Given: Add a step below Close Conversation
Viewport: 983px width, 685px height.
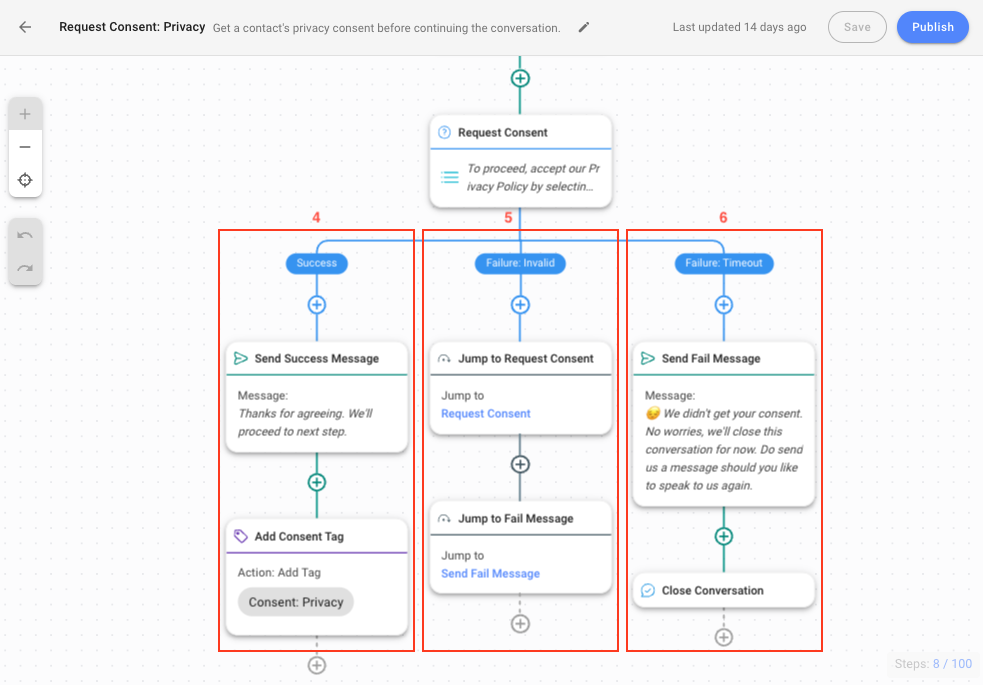Looking at the screenshot, I should tap(723, 636).
